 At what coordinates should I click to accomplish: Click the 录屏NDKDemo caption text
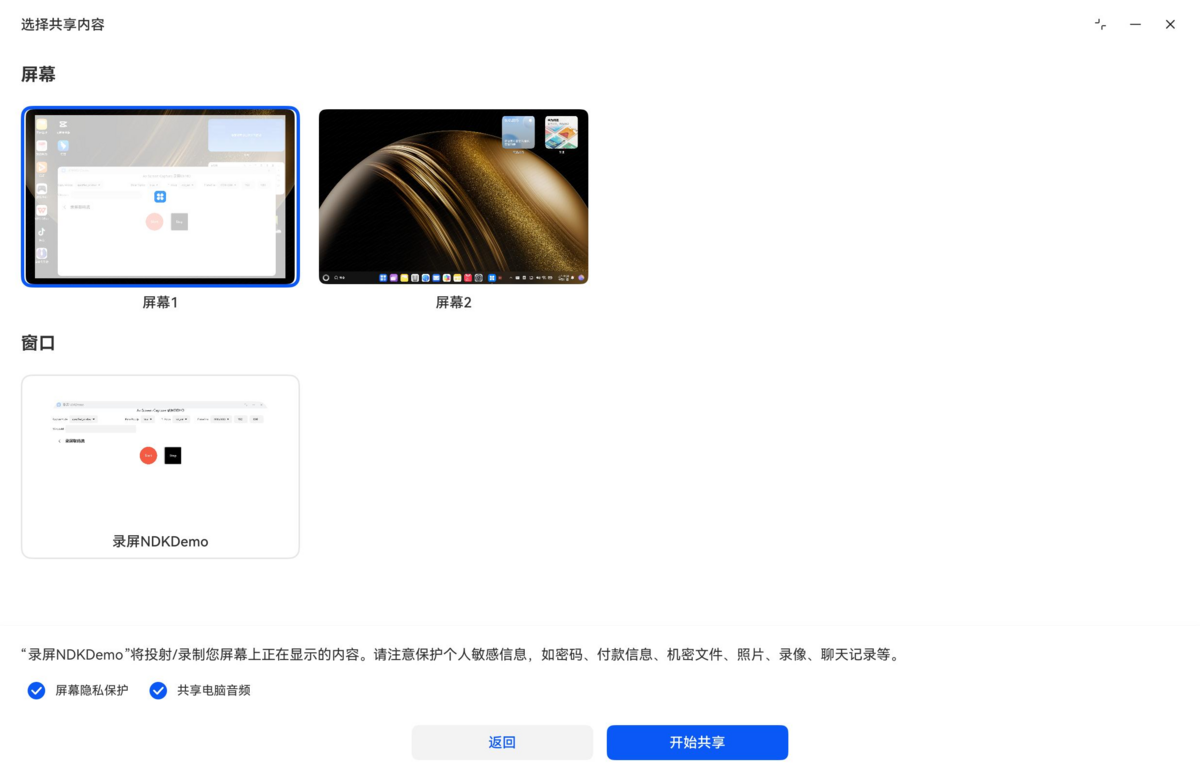160,541
